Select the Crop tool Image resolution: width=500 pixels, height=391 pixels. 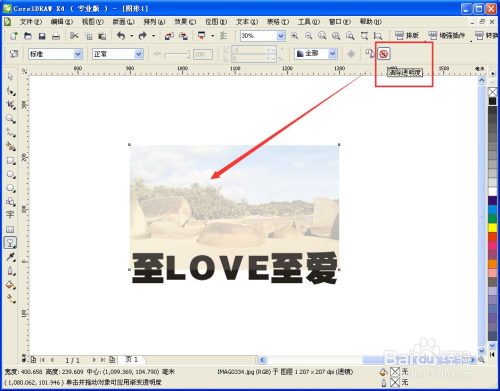pyautogui.click(x=10, y=105)
